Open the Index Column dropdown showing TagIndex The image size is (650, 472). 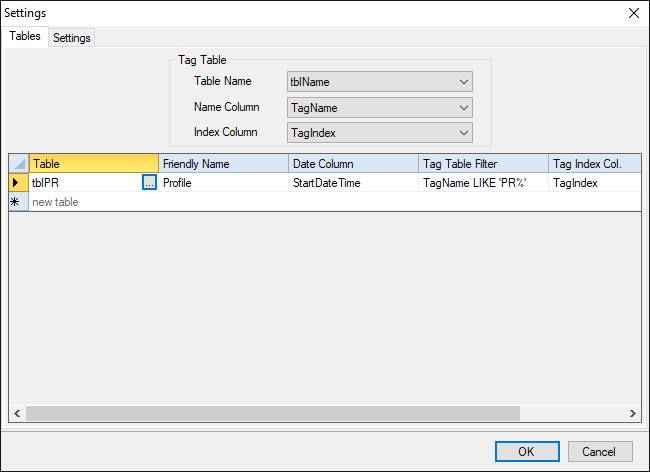pyautogui.click(x=380, y=133)
